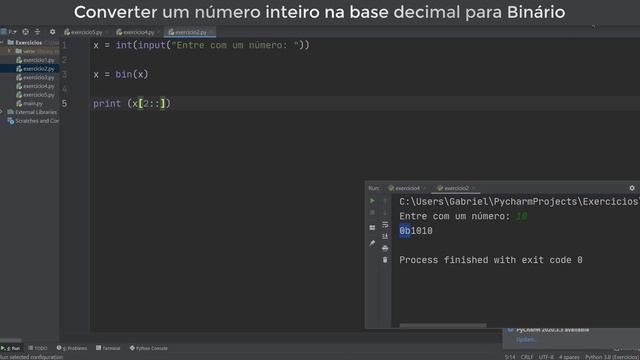Image resolution: width=640 pixels, height=360 pixels.
Task: Click the restore layout icon in Run panel
Action: tap(372, 228)
